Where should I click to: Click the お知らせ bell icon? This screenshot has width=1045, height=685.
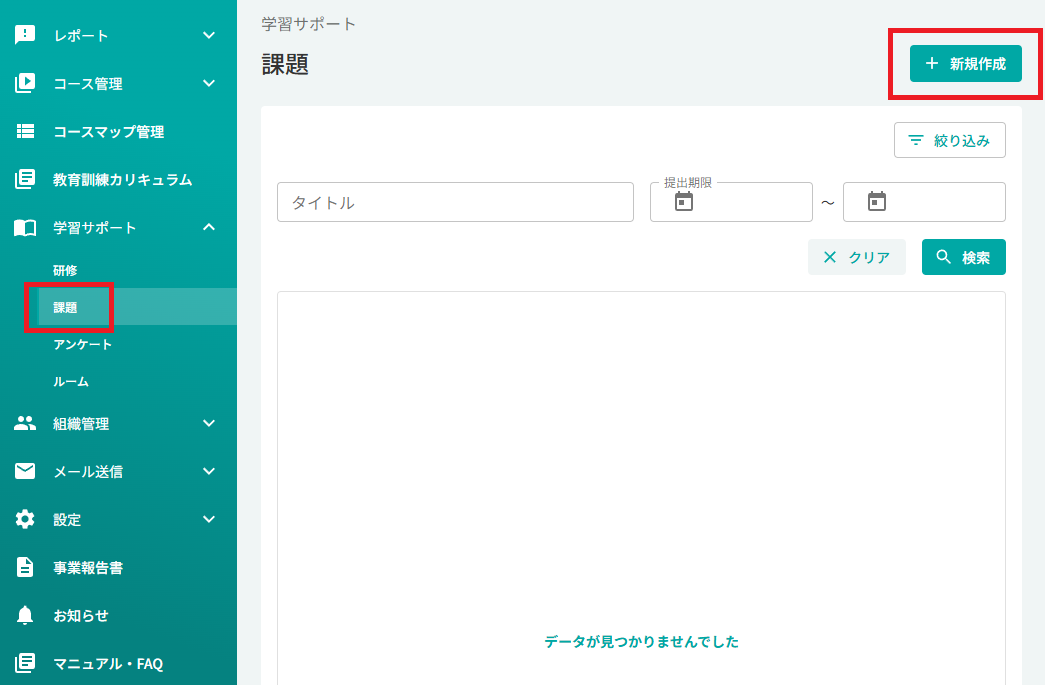pos(25,615)
